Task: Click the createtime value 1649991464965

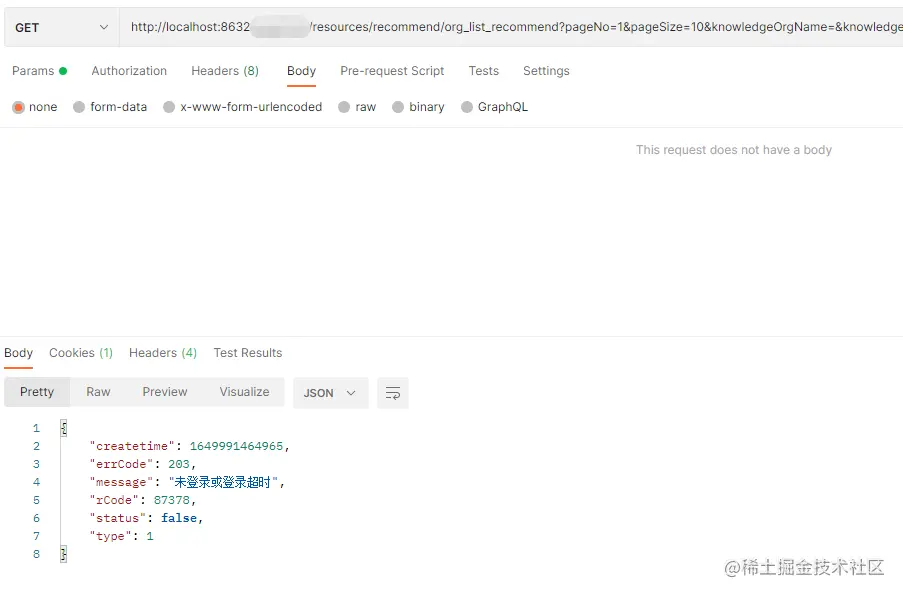Action: (236, 446)
